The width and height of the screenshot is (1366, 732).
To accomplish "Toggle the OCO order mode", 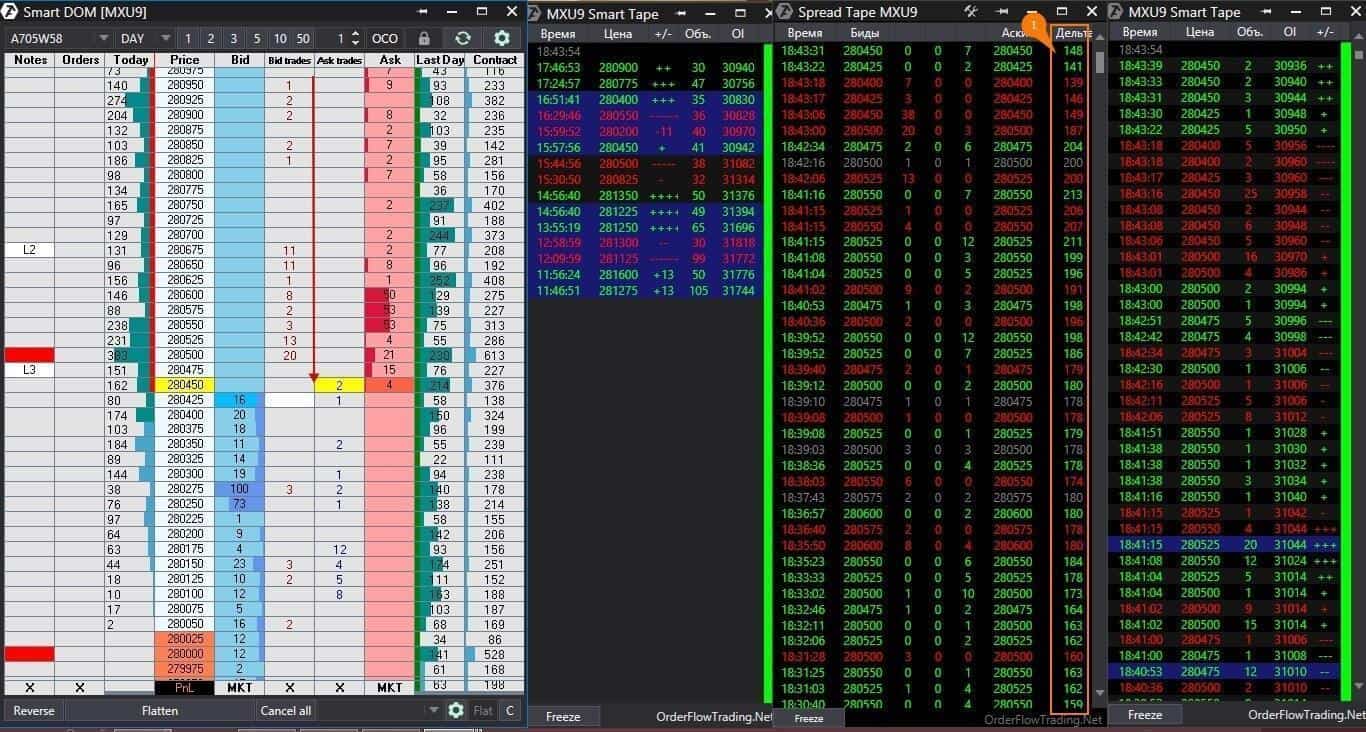I will (x=384, y=38).
